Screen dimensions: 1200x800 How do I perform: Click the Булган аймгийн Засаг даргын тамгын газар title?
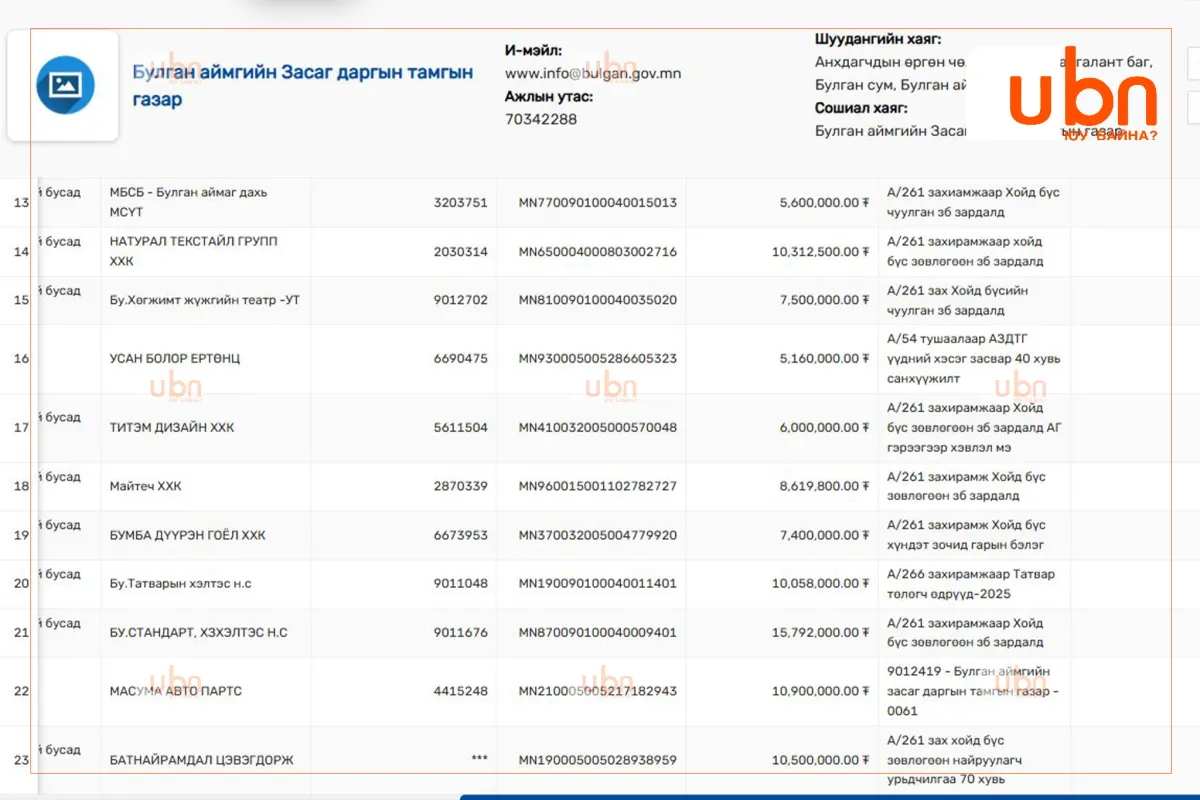click(x=303, y=86)
